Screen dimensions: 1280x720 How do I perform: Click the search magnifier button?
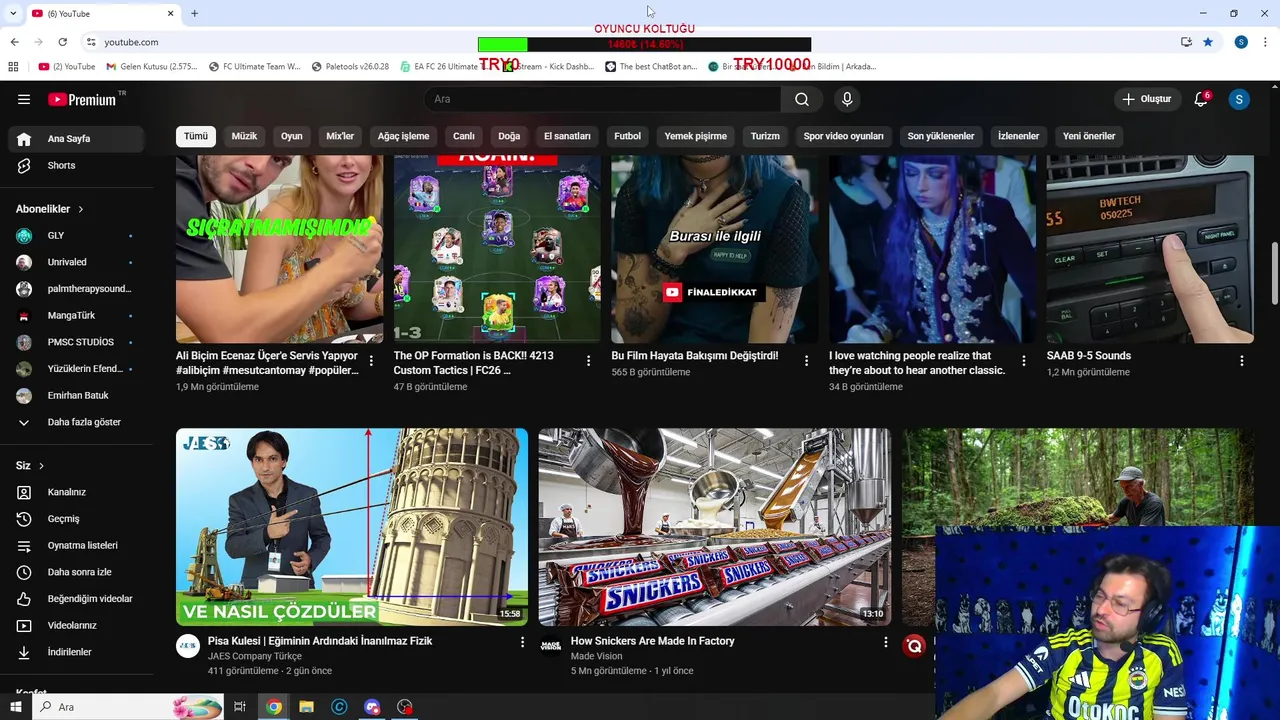point(802,99)
